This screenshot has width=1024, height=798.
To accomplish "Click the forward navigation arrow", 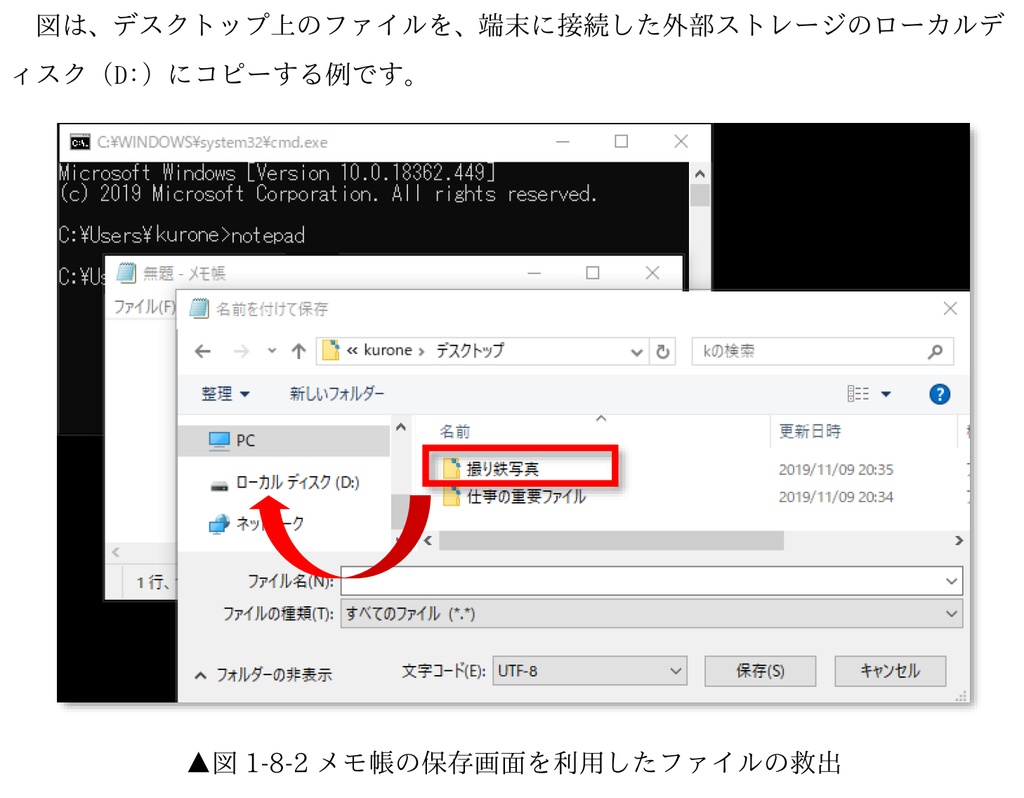I will [x=240, y=351].
